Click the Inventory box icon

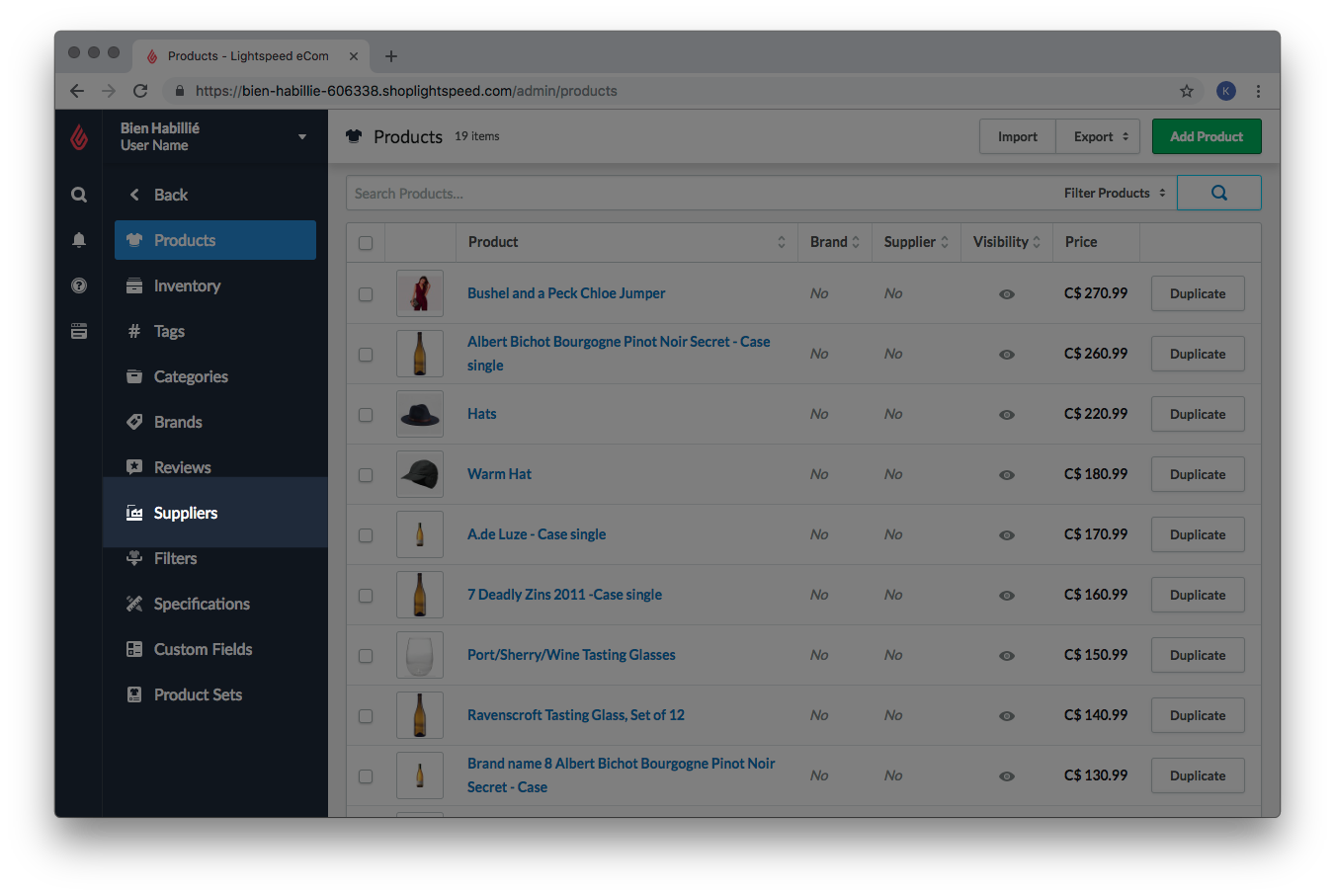tap(134, 285)
